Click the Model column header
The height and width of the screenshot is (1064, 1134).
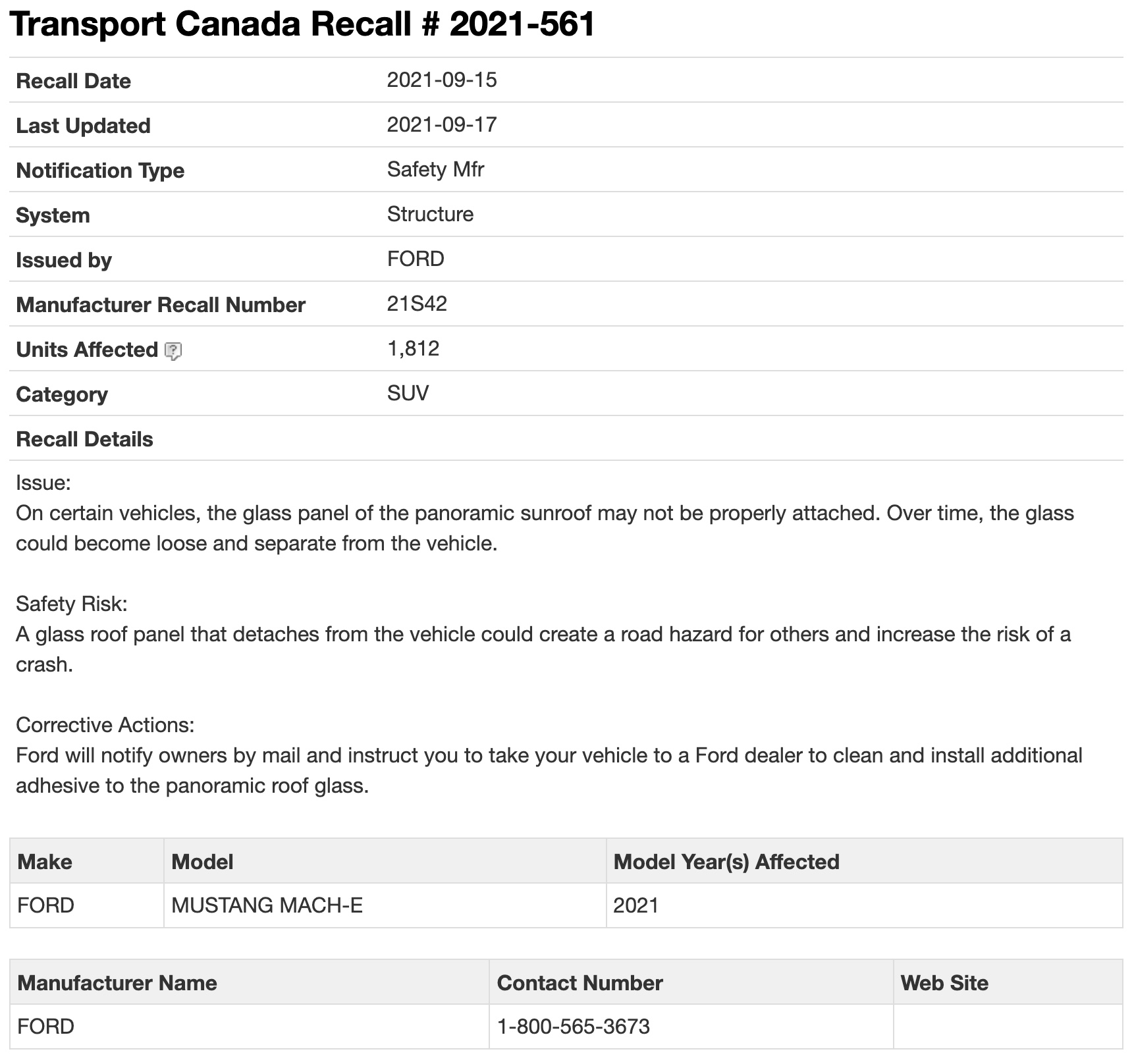[x=202, y=862]
